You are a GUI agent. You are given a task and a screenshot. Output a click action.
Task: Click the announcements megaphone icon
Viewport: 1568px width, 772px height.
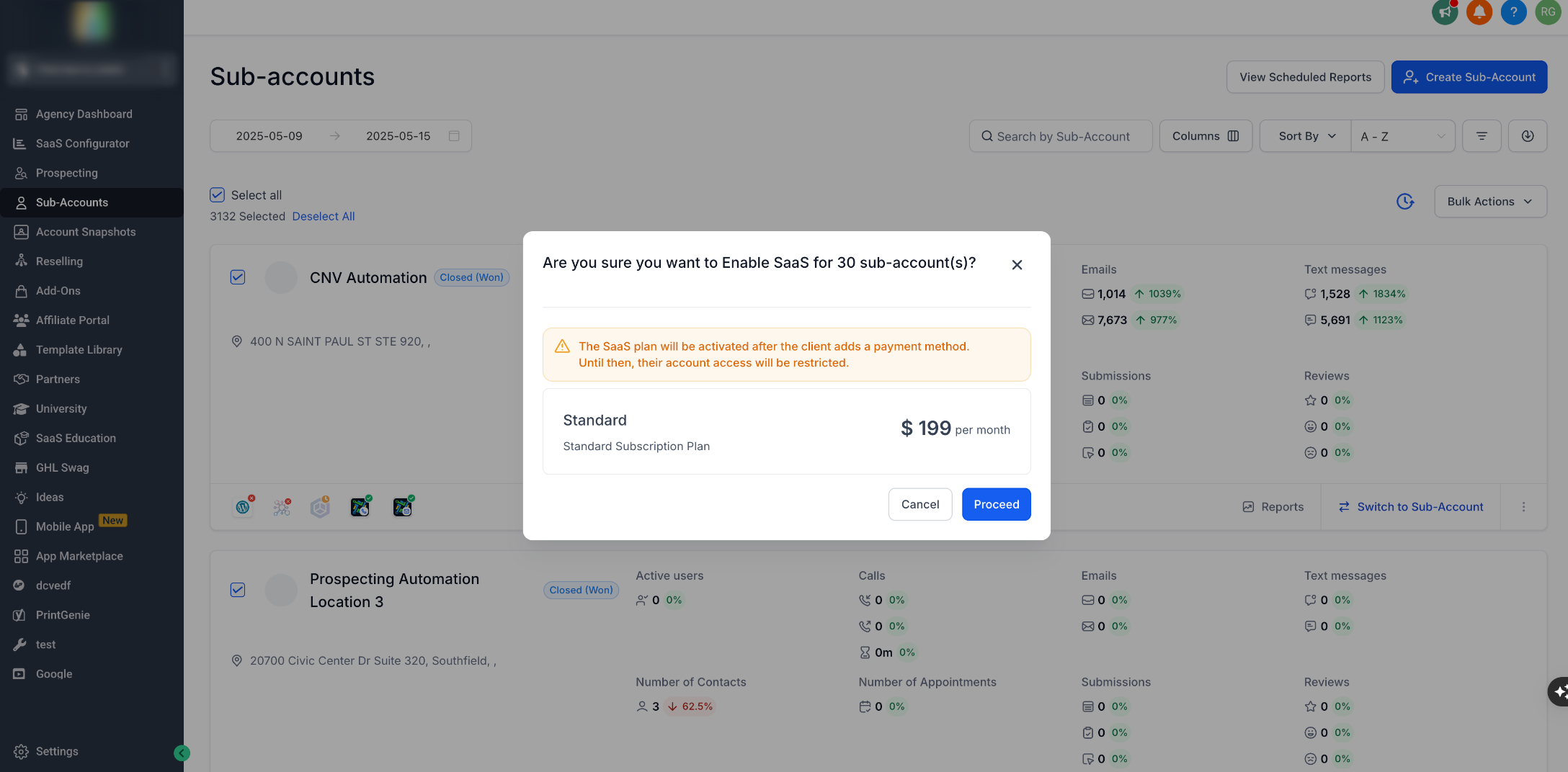pyautogui.click(x=1445, y=12)
